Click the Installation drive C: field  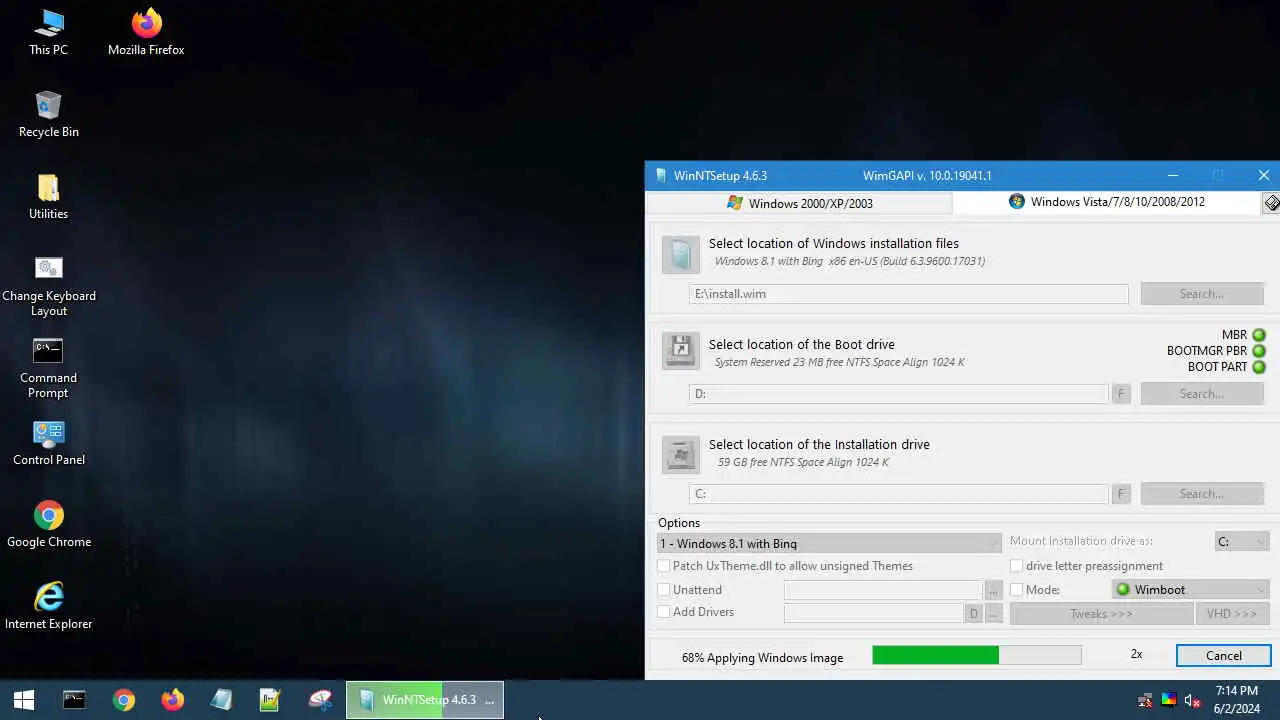[898, 494]
